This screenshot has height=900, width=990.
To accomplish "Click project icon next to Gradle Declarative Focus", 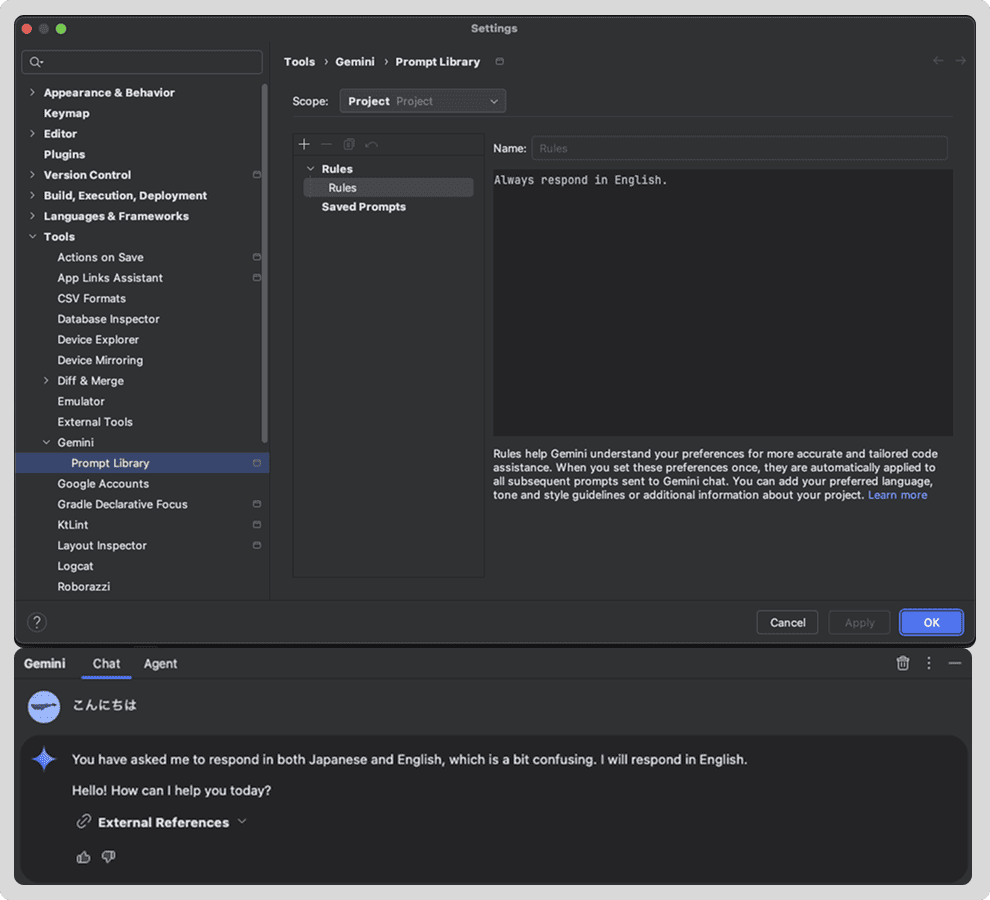I will pos(256,504).
